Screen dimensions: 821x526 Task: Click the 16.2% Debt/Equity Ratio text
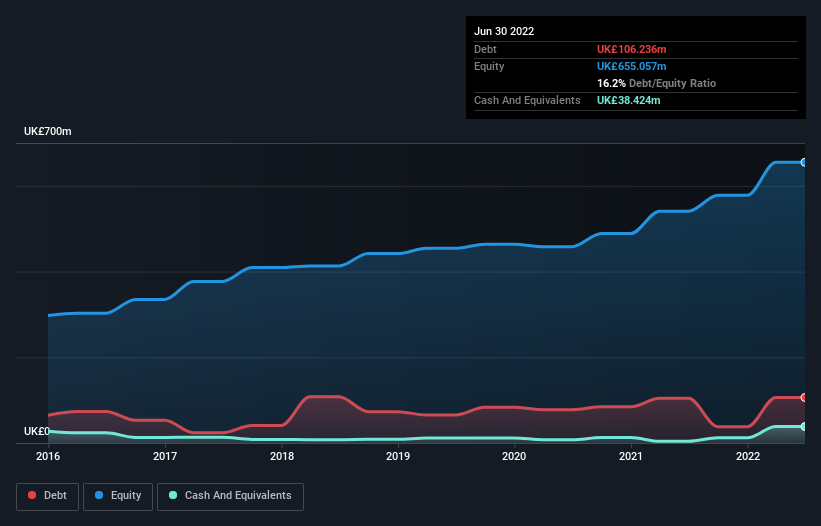657,83
